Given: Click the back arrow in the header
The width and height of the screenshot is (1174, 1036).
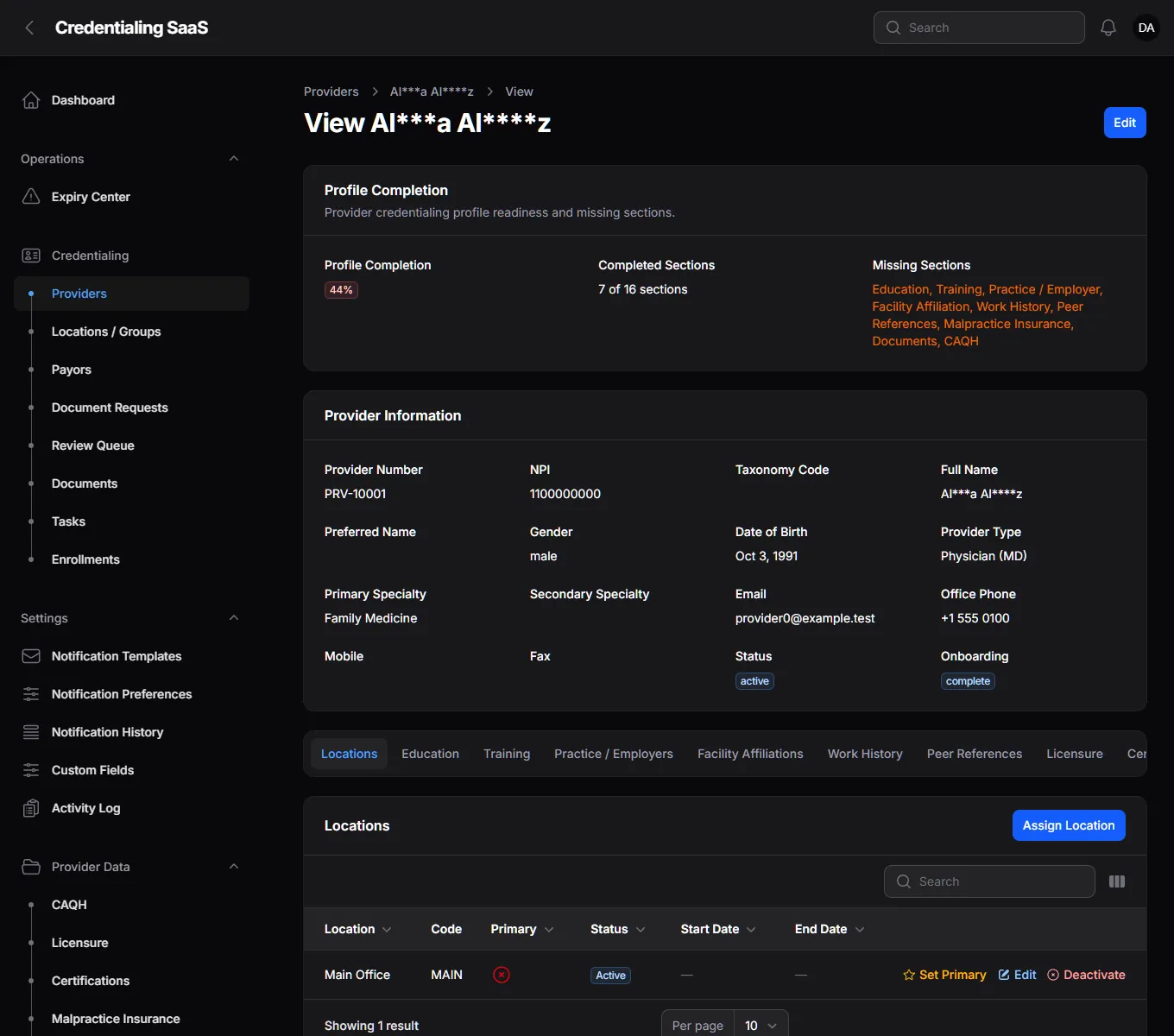Looking at the screenshot, I should pyautogui.click(x=29, y=28).
